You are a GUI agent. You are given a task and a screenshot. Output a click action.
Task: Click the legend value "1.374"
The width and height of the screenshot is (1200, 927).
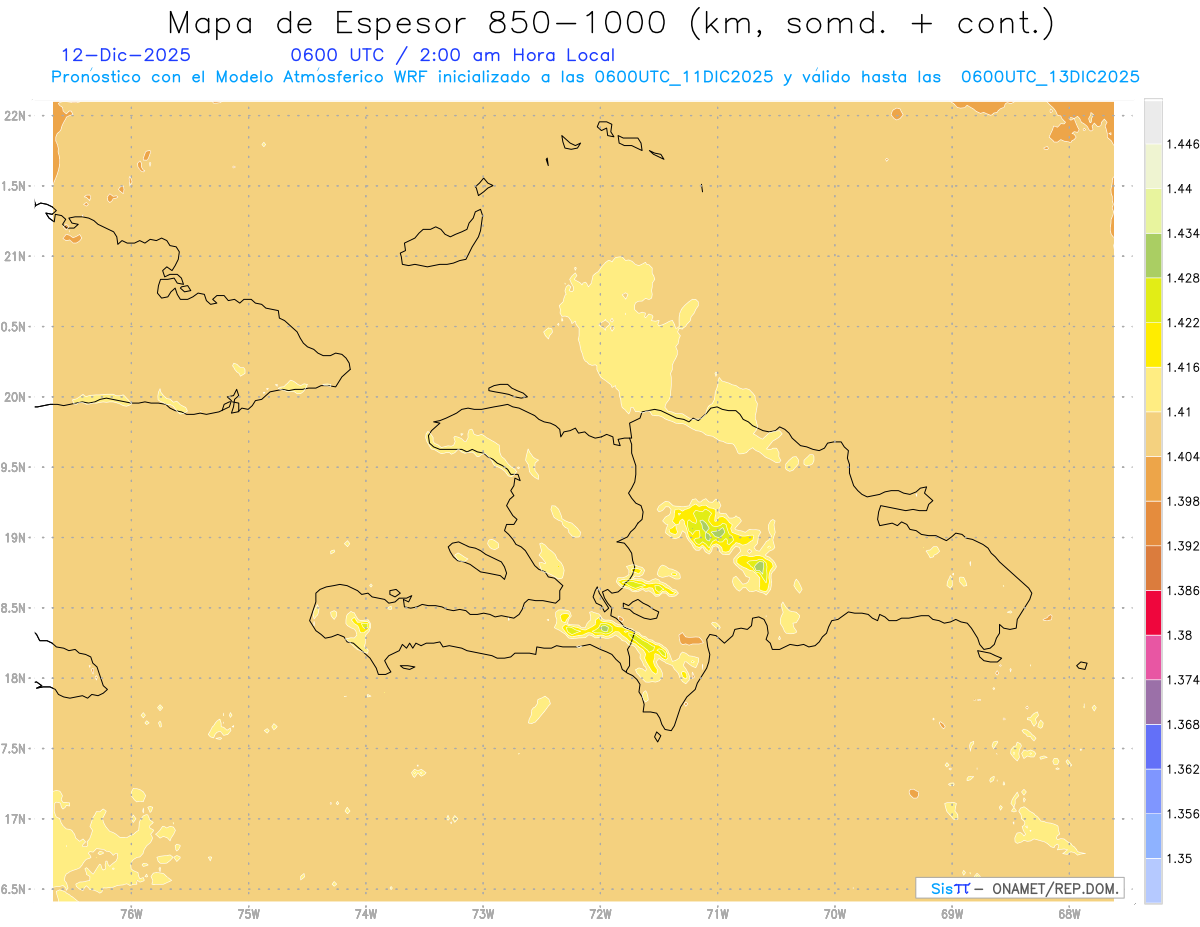point(1183,680)
